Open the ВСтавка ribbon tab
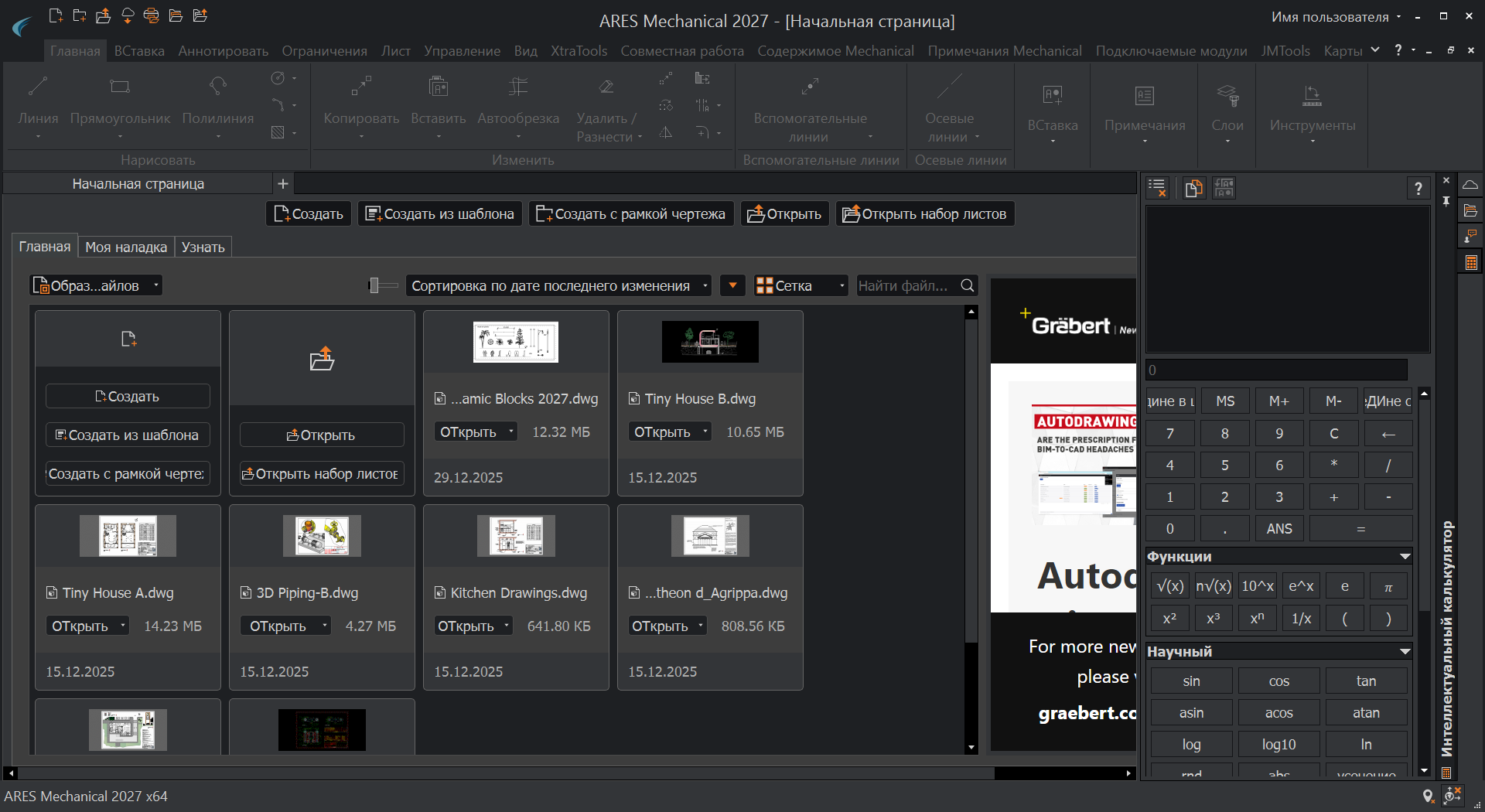The height and width of the screenshot is (812, 1485). point(139,51)
